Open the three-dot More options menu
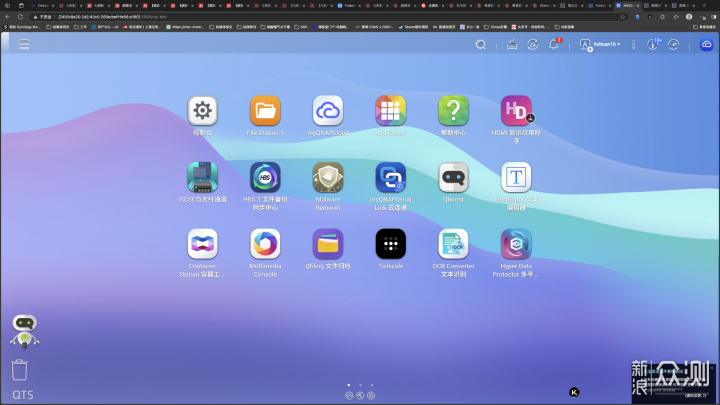The height and width of the screenshot is (405, 720). (633, 44)
